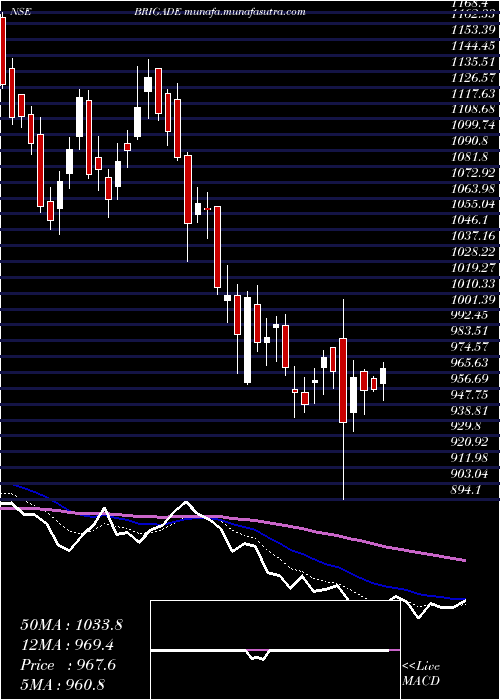Click the 1010.33 price label
This screenshot has height=700, width=500.
pyautogui.click(x=475, y=284)
